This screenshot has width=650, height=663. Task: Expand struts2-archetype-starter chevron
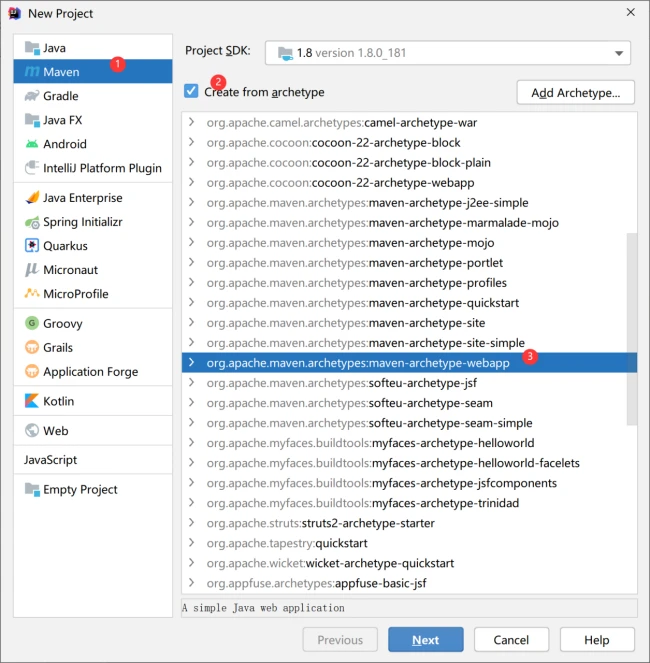(x=192, y=523)
